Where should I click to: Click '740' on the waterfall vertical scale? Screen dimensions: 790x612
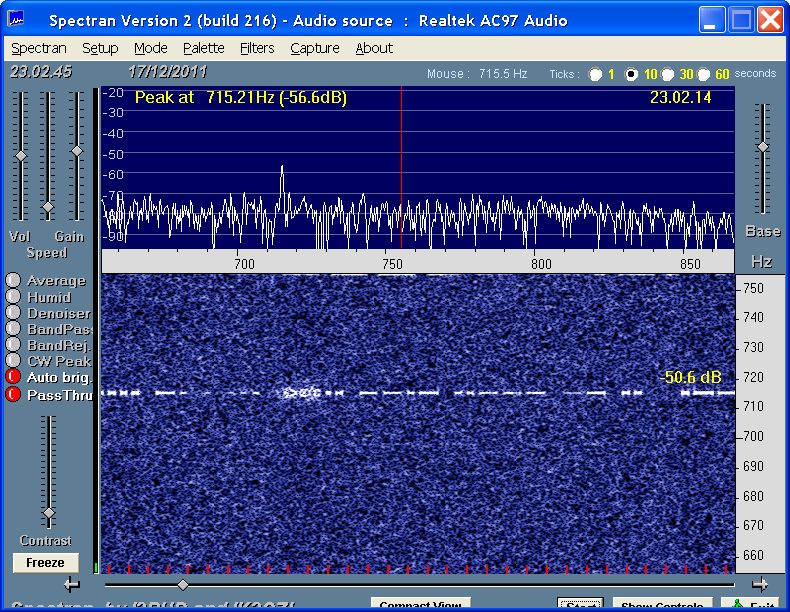[x=753, y=317]
